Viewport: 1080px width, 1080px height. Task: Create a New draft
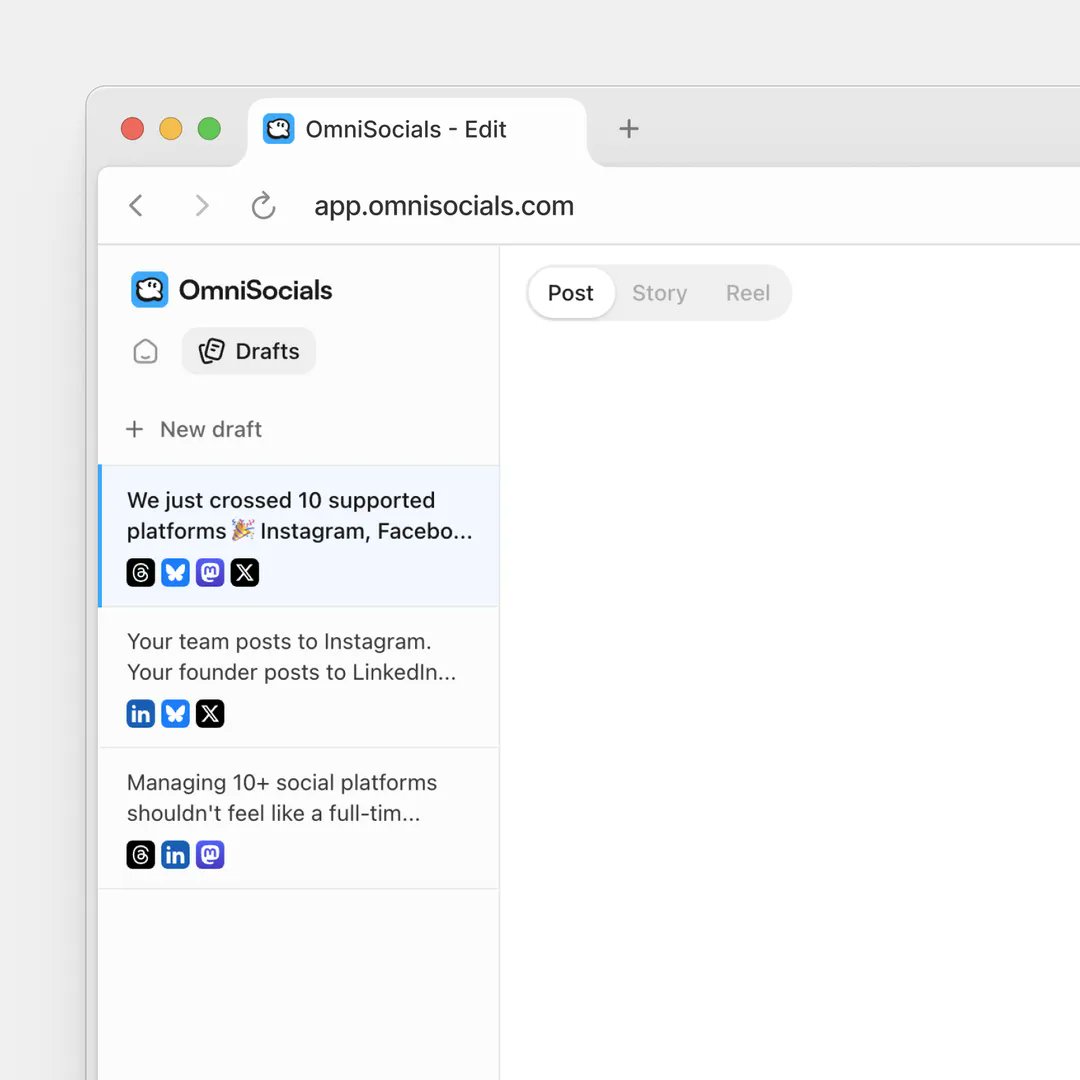pos(194,429)
